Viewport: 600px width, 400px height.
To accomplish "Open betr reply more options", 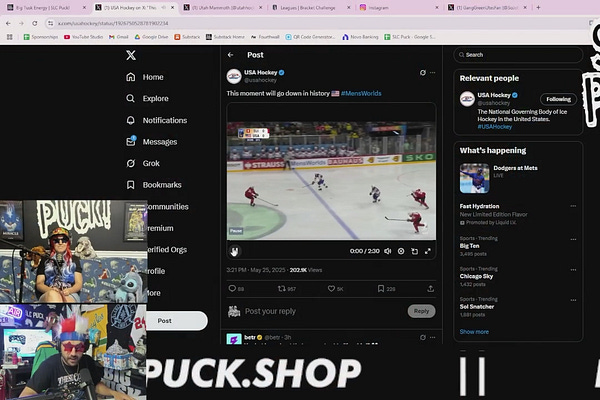I will click(x=432, y=337).
